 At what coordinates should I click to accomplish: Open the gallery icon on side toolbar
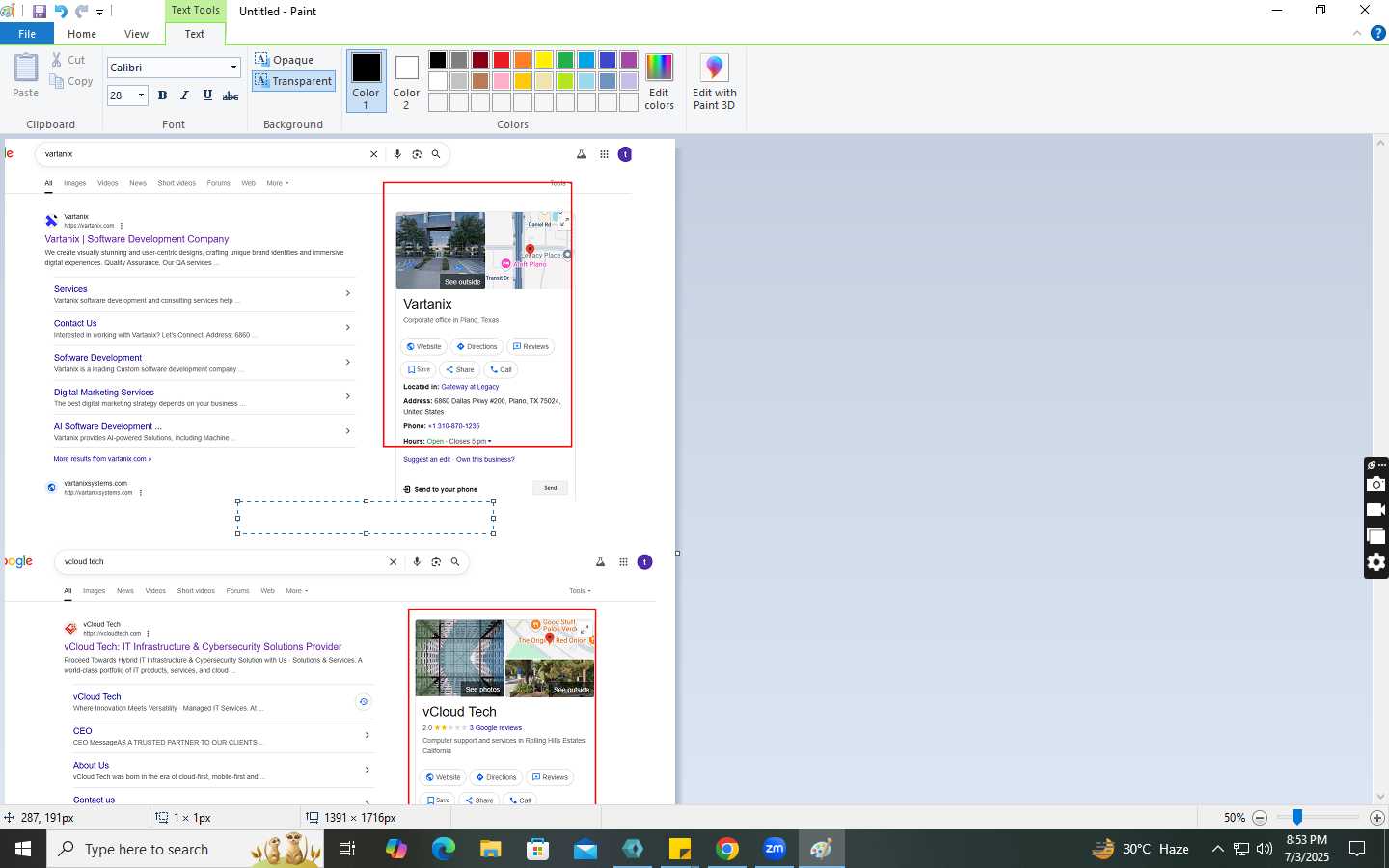[x=1376, y=536]
